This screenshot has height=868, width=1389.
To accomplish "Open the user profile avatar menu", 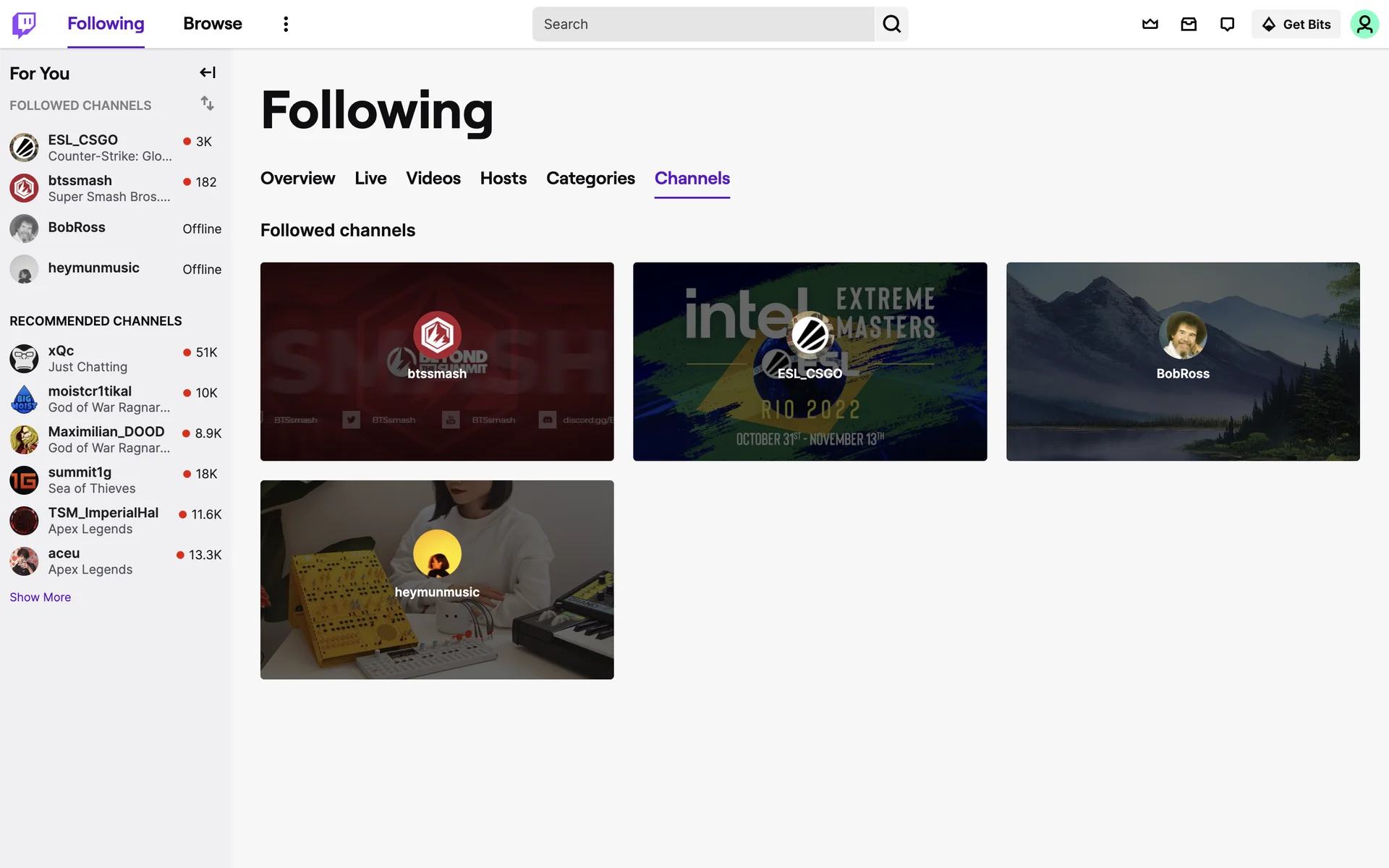I will (1364, 25).
